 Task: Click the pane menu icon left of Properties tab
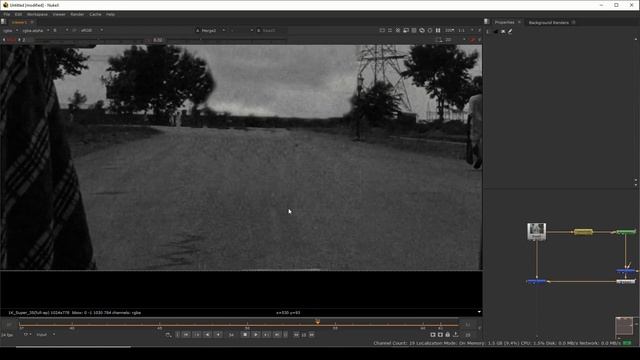pos(487,22)
